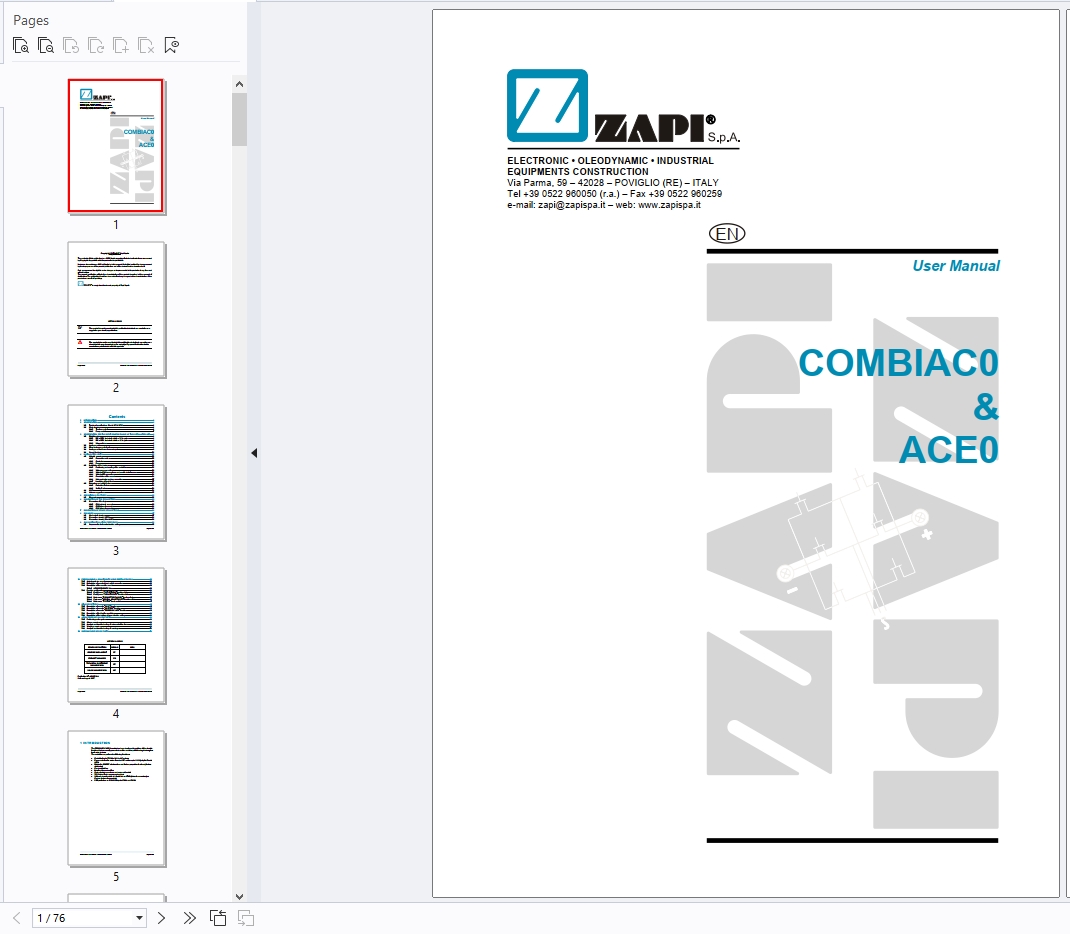Rotate page counterclockwise in Pages toolbar
1070x934 pixels.
(x=71, y=46)
